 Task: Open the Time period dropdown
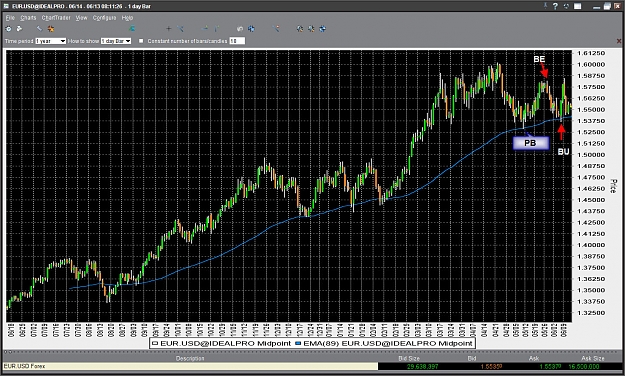pyautogui.click(x=51, y=41)
